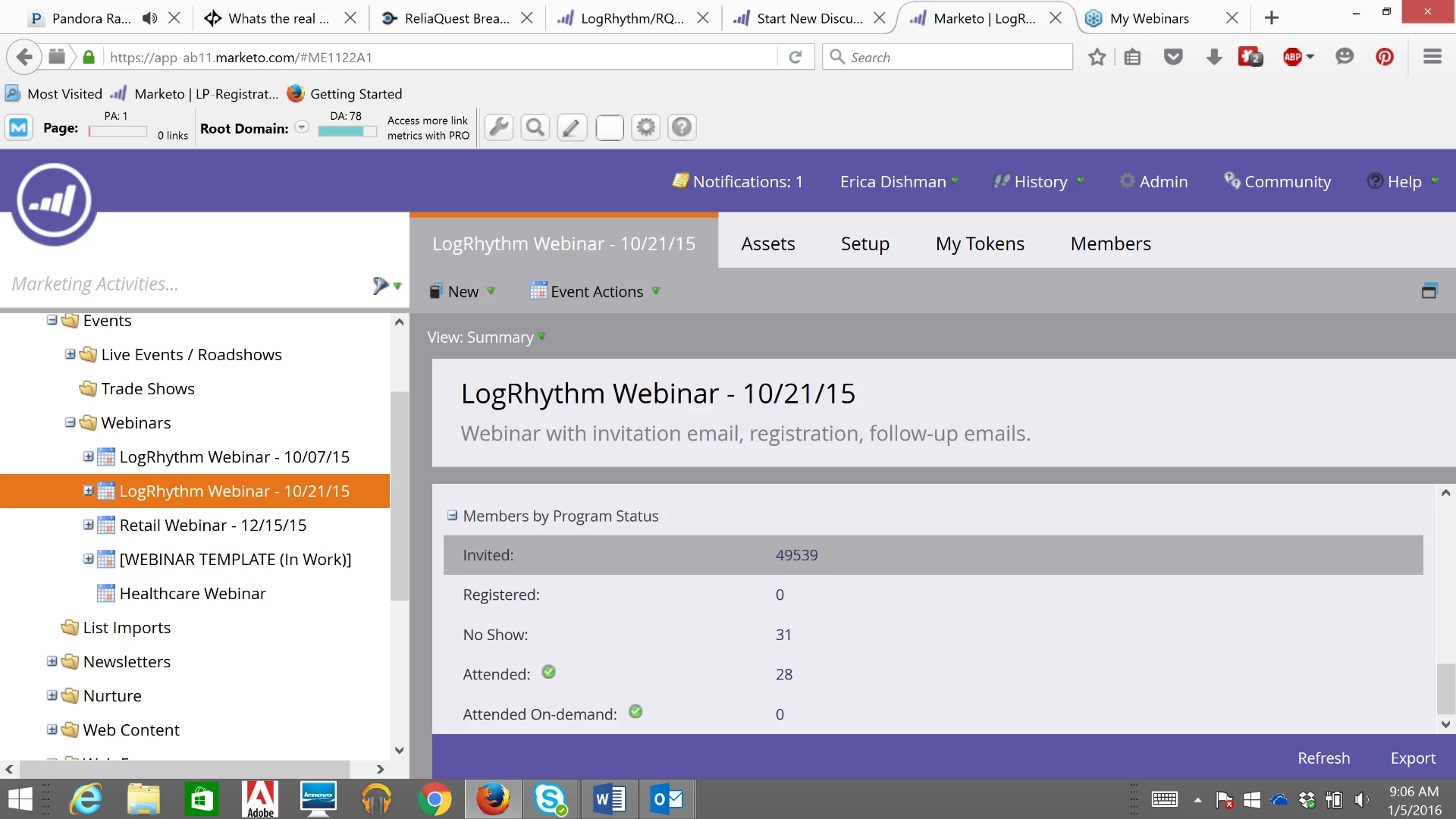This screenshot has height=819, width=1456.
Task: Click the MozBar gear settings icon
Action: coord(645,127)
